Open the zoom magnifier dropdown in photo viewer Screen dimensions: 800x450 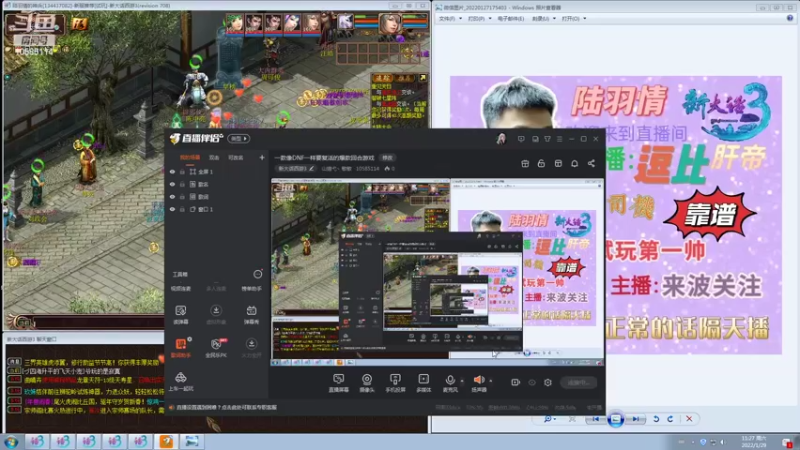click(549, 419)
